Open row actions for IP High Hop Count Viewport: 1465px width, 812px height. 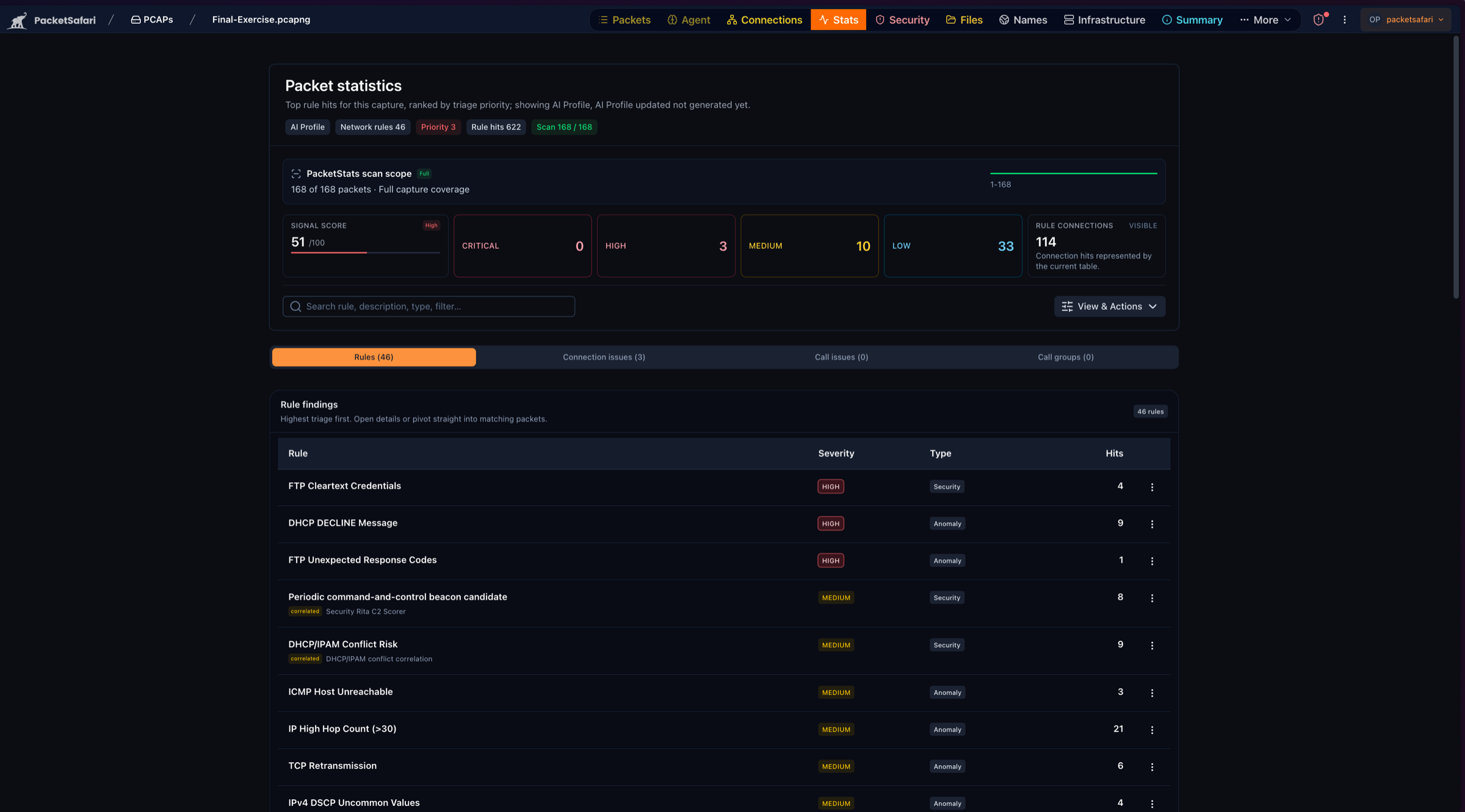1152,730
